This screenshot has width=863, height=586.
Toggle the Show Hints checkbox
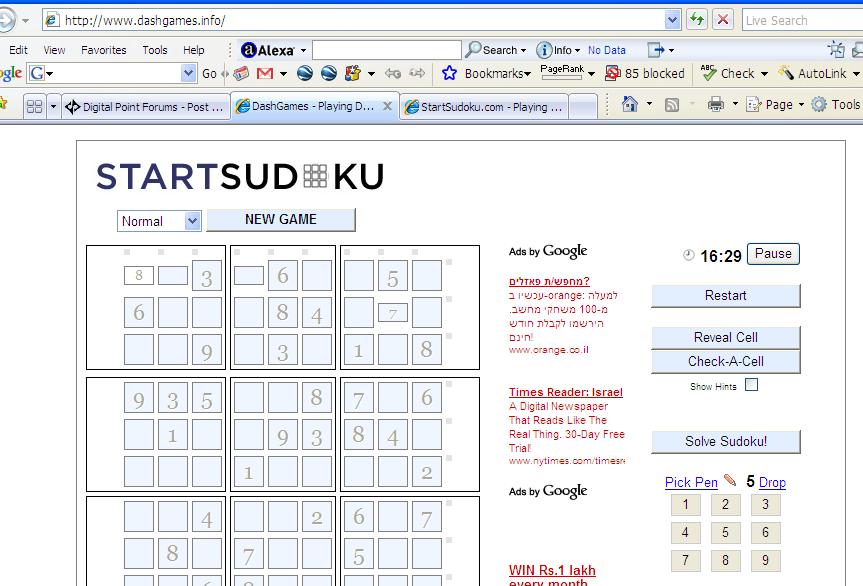(751, 385)
